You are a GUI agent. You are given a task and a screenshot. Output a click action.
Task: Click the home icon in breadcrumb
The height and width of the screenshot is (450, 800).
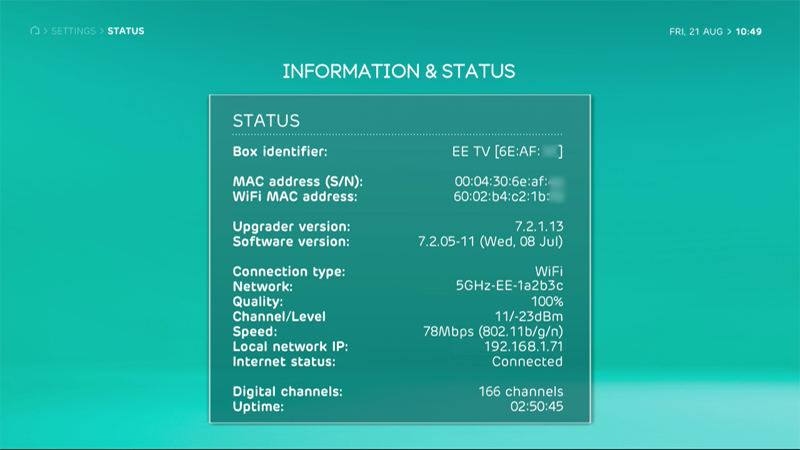(35, 31)
